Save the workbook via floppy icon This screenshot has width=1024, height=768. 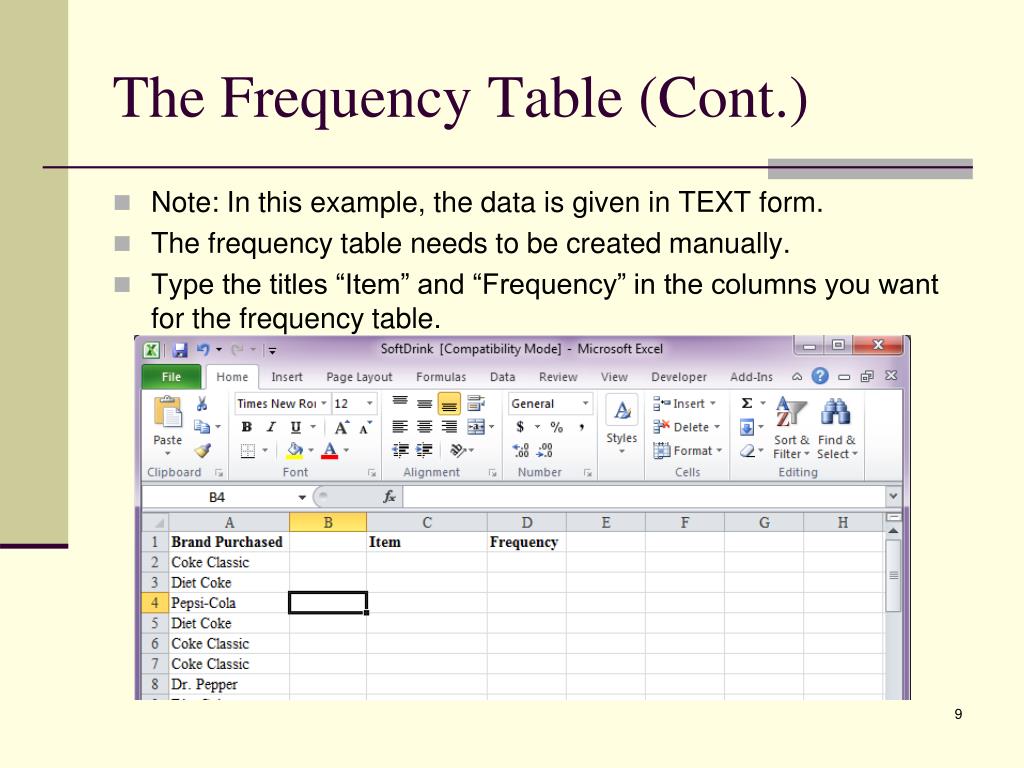point(180,350)
